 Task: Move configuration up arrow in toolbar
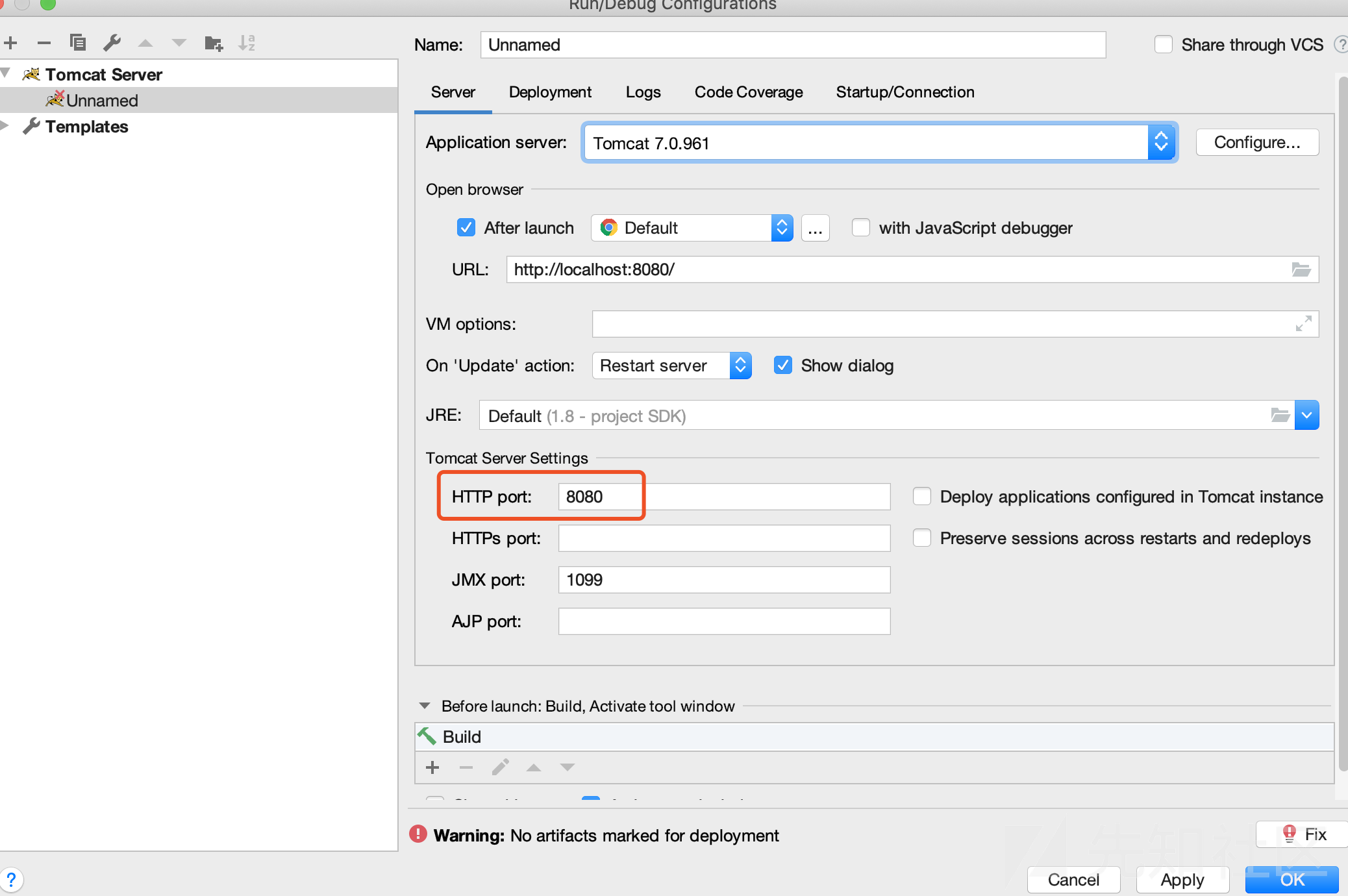[145, 44]
